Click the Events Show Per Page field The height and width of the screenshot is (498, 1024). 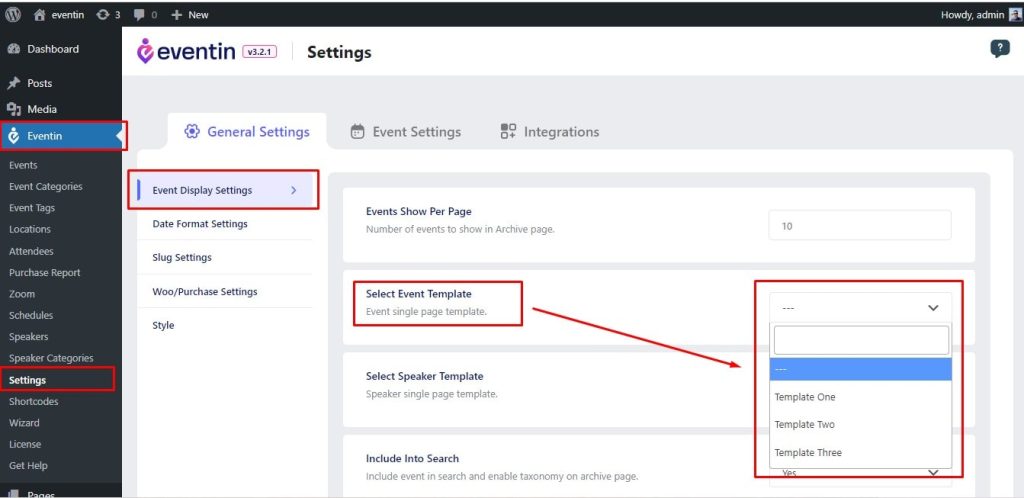tap(860, 226)
